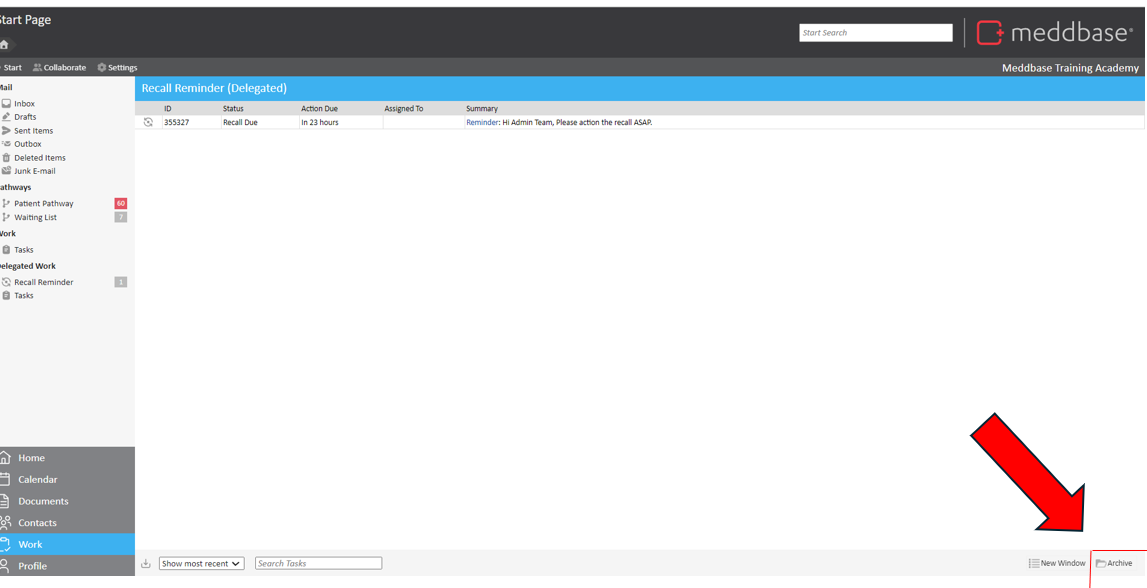Click the home icon below Start Page
This screenshot has height=588, width=1147.
pyautogui.click(x=5, y=44)
